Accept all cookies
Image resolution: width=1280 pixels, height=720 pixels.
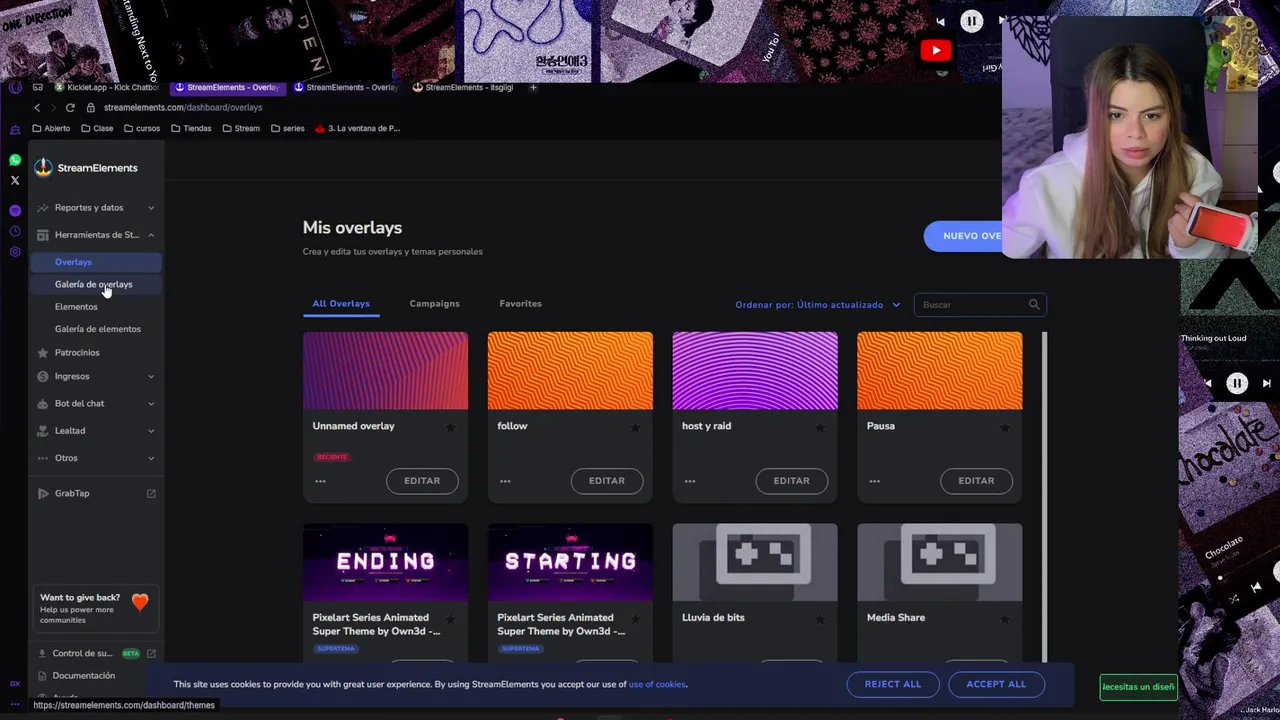point(996,684)
